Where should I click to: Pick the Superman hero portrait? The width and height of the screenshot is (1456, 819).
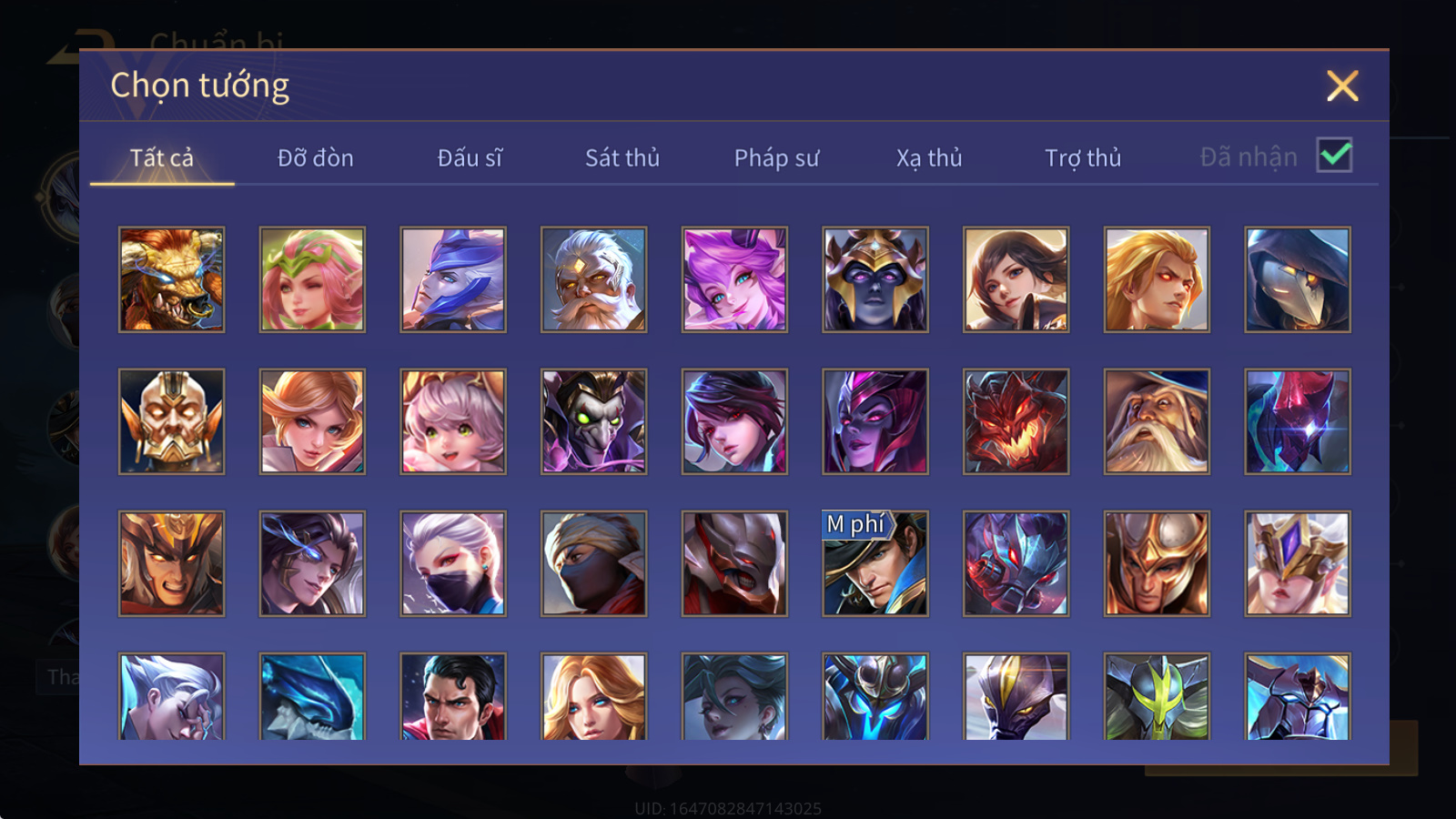pyautogui.click(x=453, y=696)
